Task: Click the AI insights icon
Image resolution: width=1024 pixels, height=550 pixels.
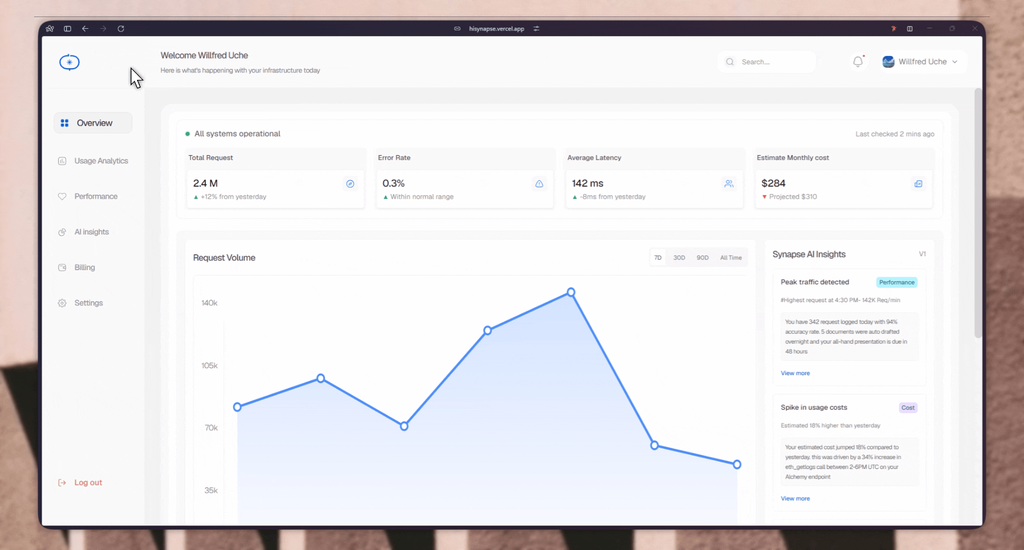Action: 62,232
